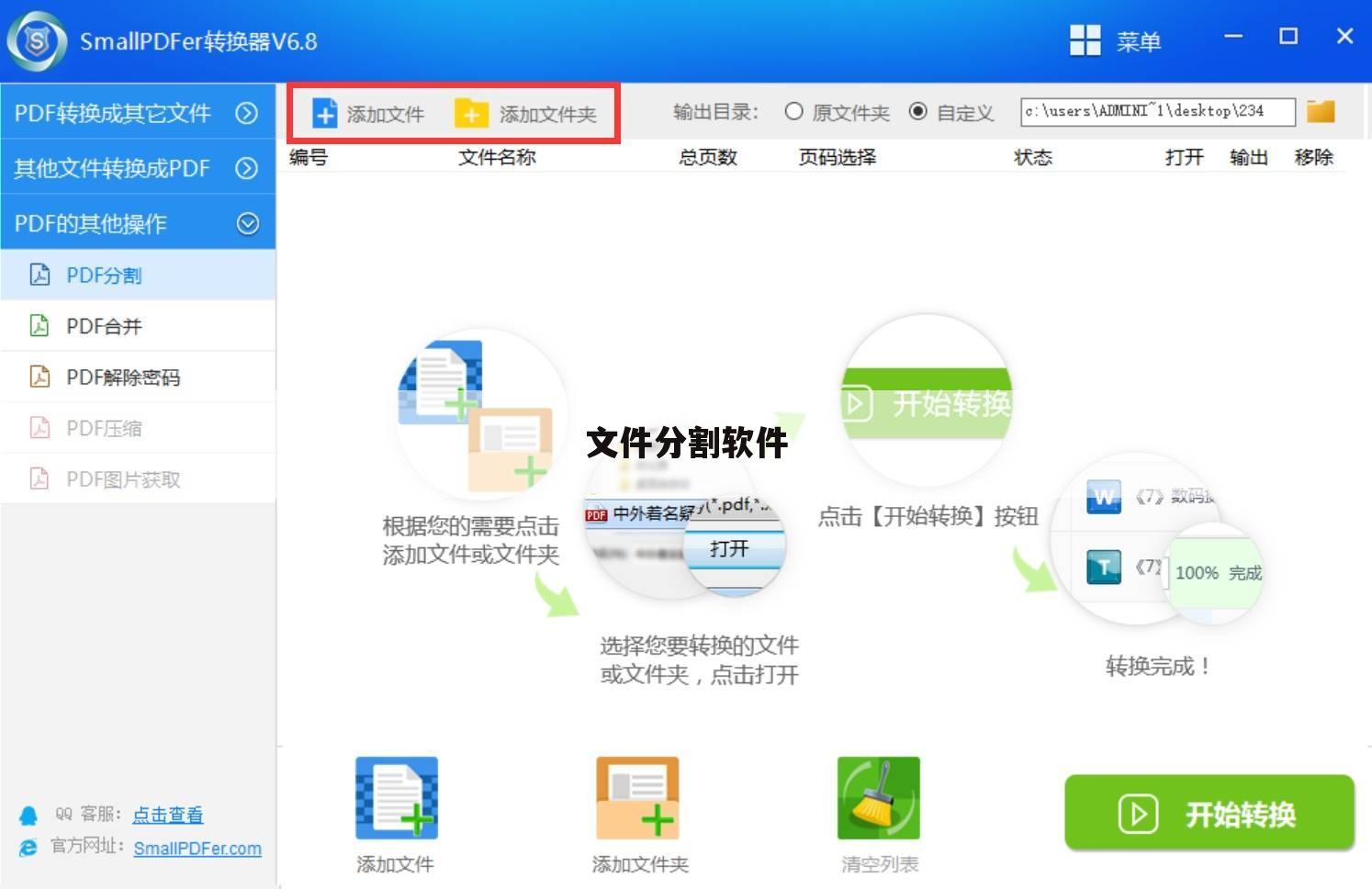Viewport: 1372px width, 889px height.
Task: Expand PDF转换成其它文件 section
Action: click(138, 112)
